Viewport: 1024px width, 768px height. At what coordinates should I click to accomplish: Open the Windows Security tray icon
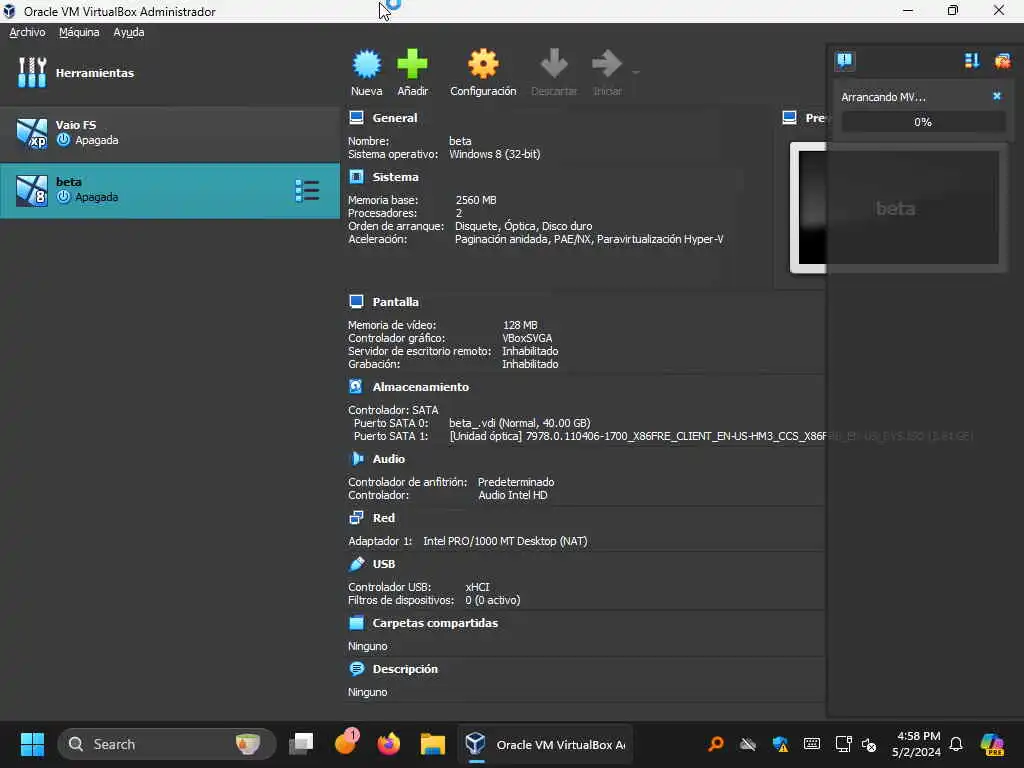tap(780, 744)
